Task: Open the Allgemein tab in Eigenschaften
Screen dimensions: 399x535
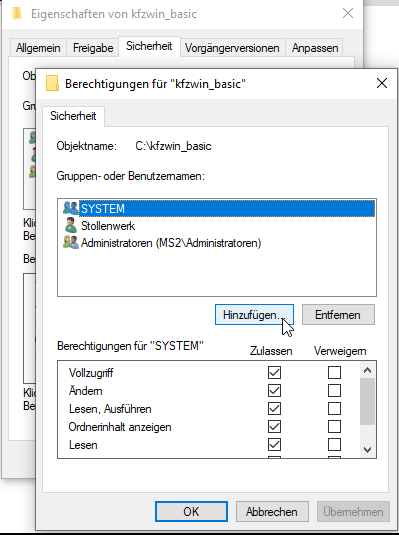Action: tap(38, 48)
